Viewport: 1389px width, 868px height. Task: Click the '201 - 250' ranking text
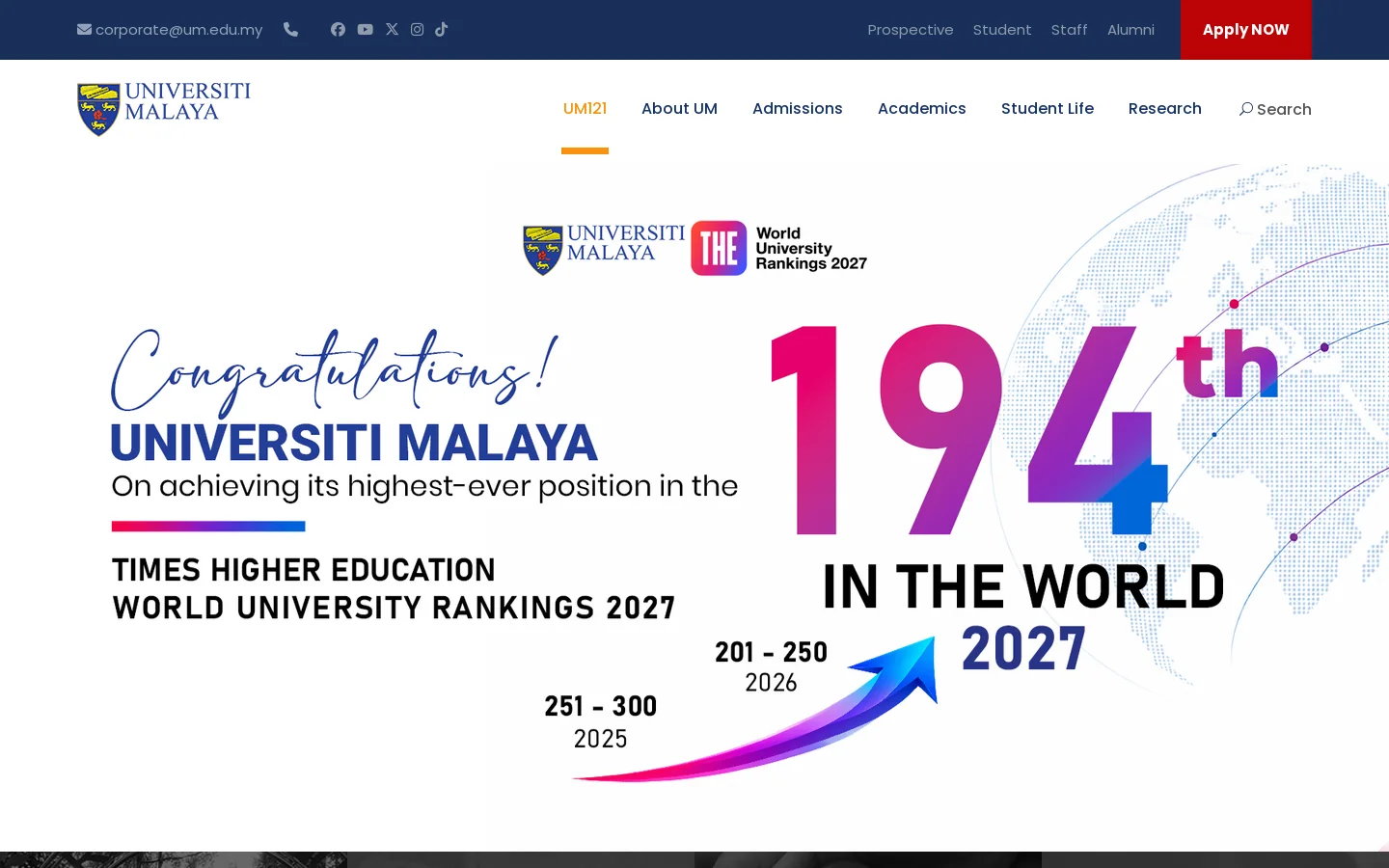coord(771,652)
